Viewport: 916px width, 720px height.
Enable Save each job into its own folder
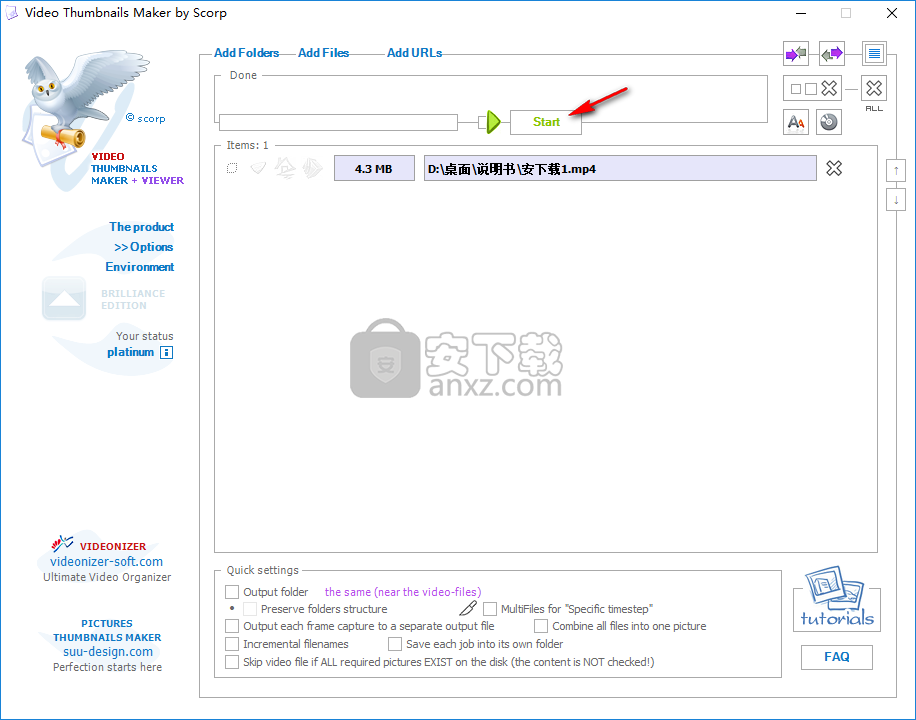395,644
